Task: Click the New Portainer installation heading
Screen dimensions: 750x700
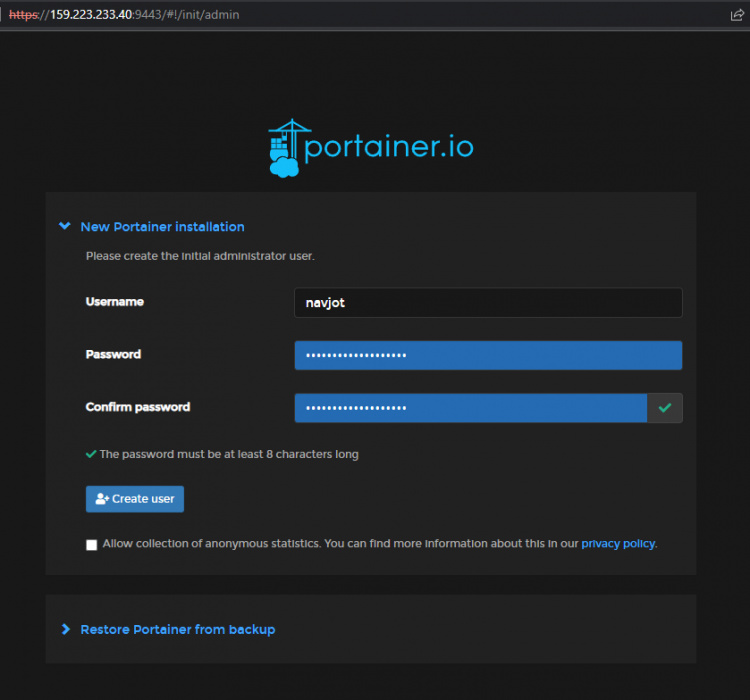Action: [162, 227]
